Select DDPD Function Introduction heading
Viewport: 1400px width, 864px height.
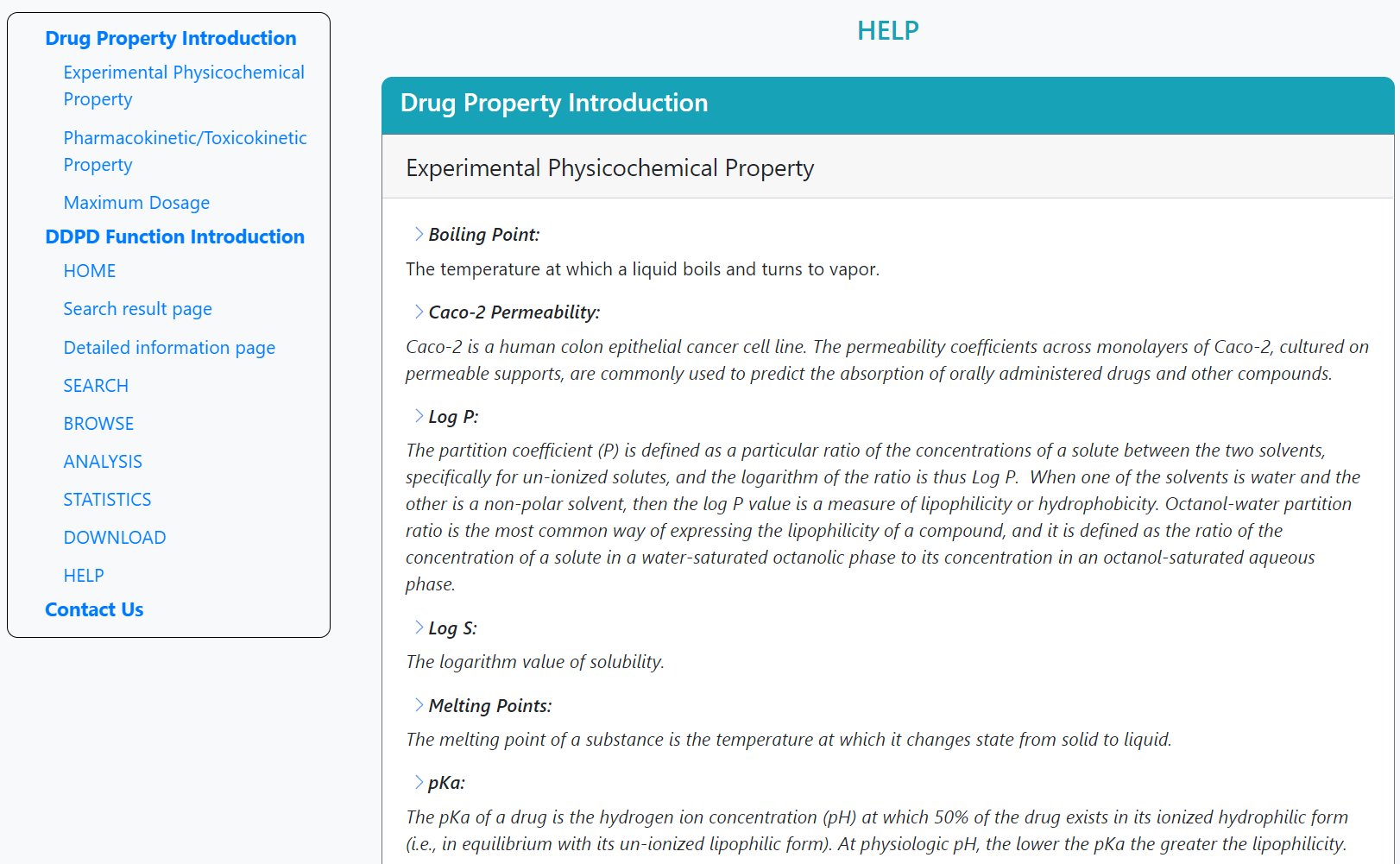coord(175,236)
